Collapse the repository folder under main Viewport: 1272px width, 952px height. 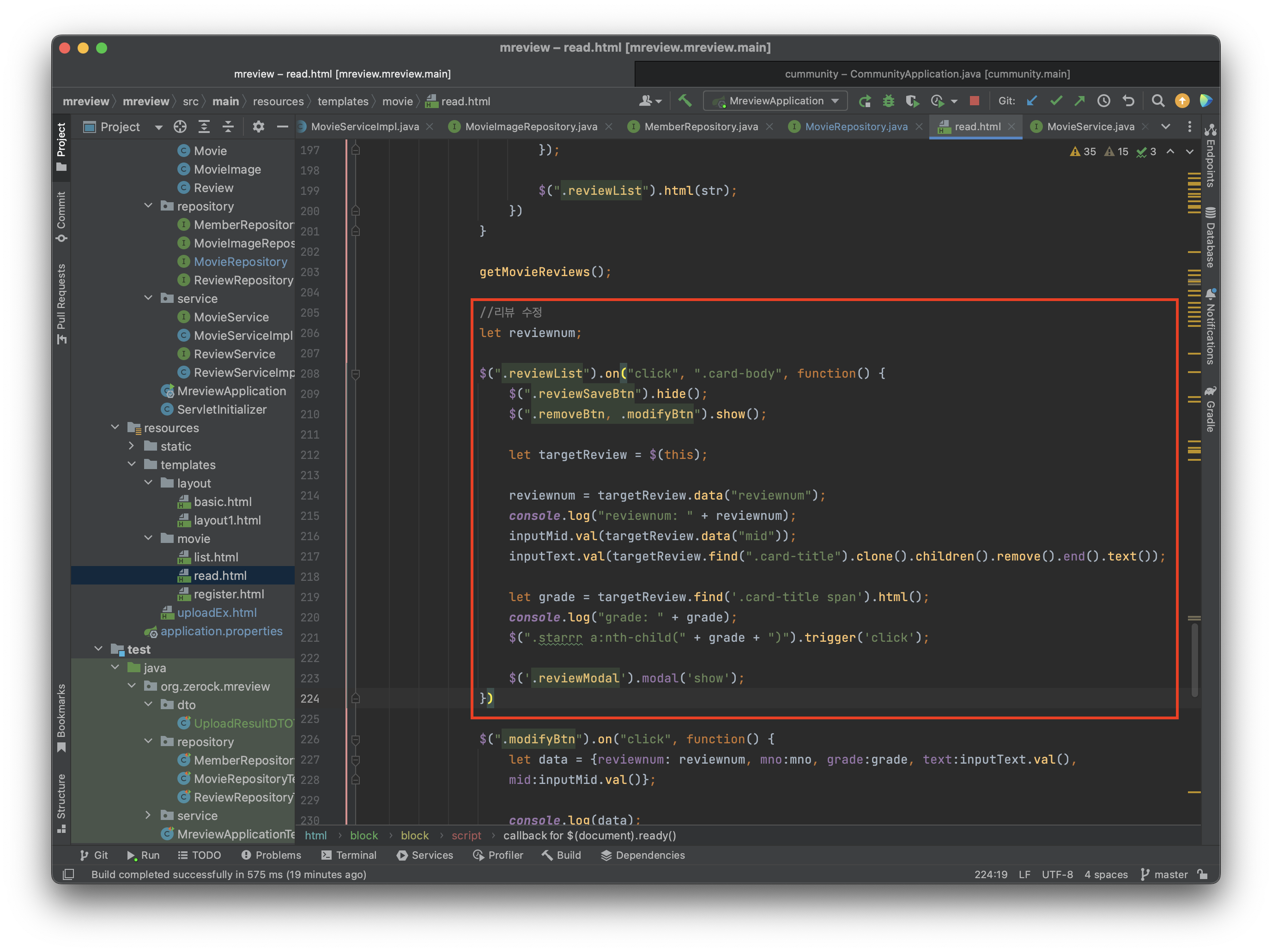tap(148, 206)
